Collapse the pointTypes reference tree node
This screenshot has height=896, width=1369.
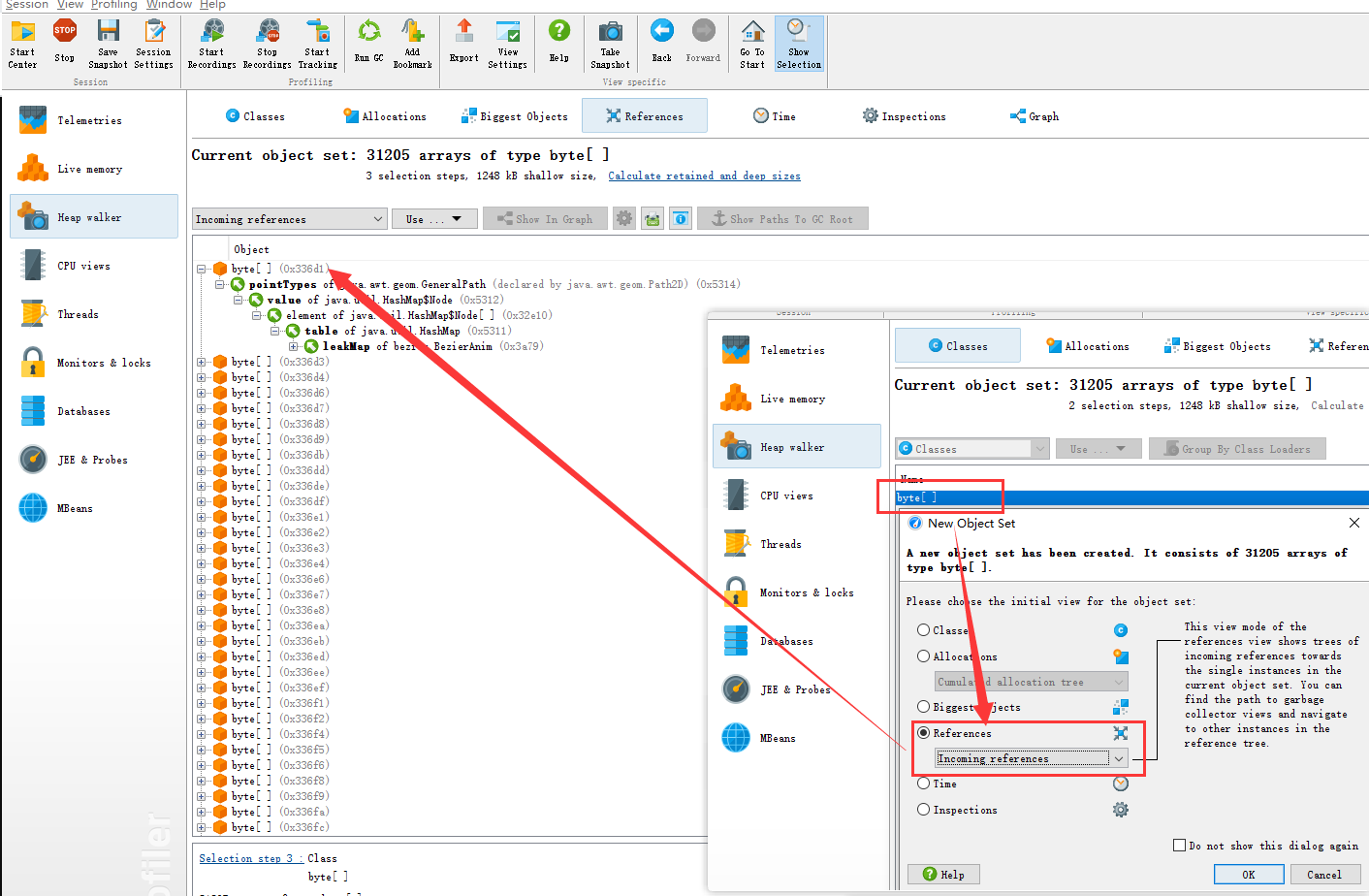coord(219,283)
